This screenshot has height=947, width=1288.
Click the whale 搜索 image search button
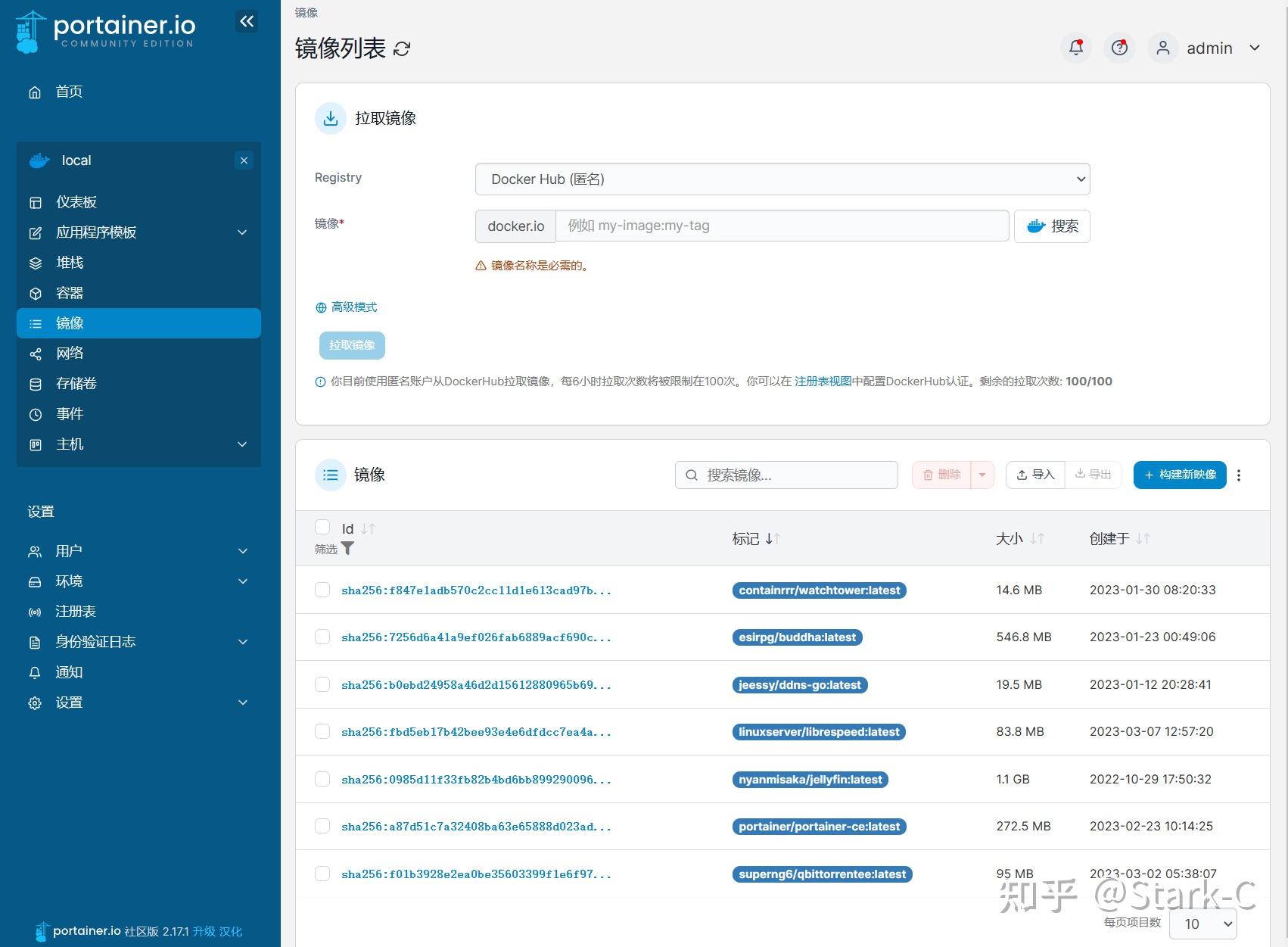pos(1051,226)
